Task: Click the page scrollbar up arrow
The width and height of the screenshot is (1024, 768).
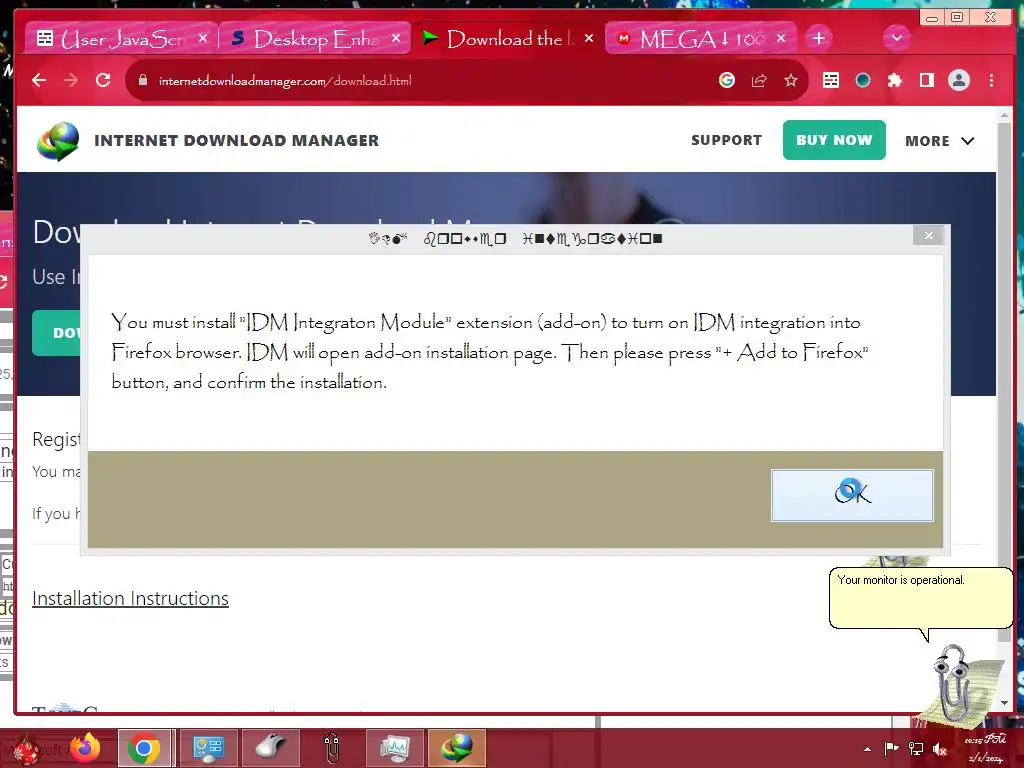Action: [x=1004, y=115]
